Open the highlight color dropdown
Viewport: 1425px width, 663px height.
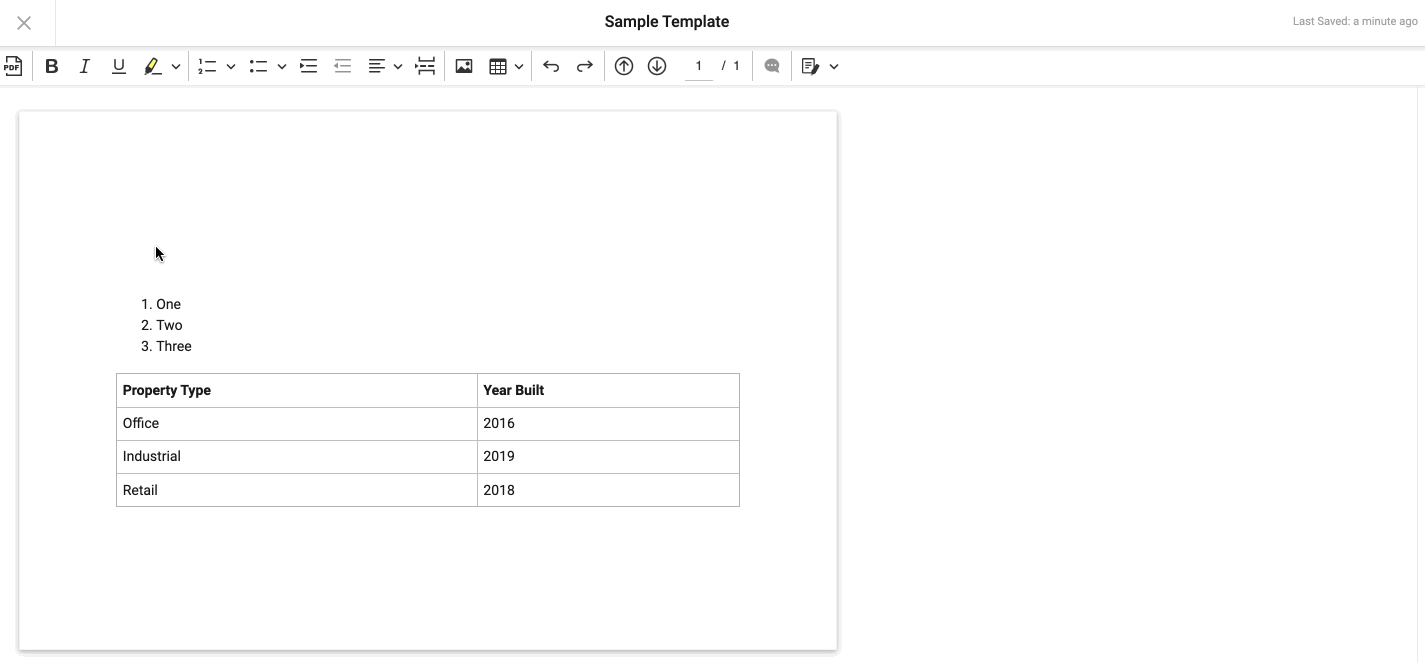(176, 66)
